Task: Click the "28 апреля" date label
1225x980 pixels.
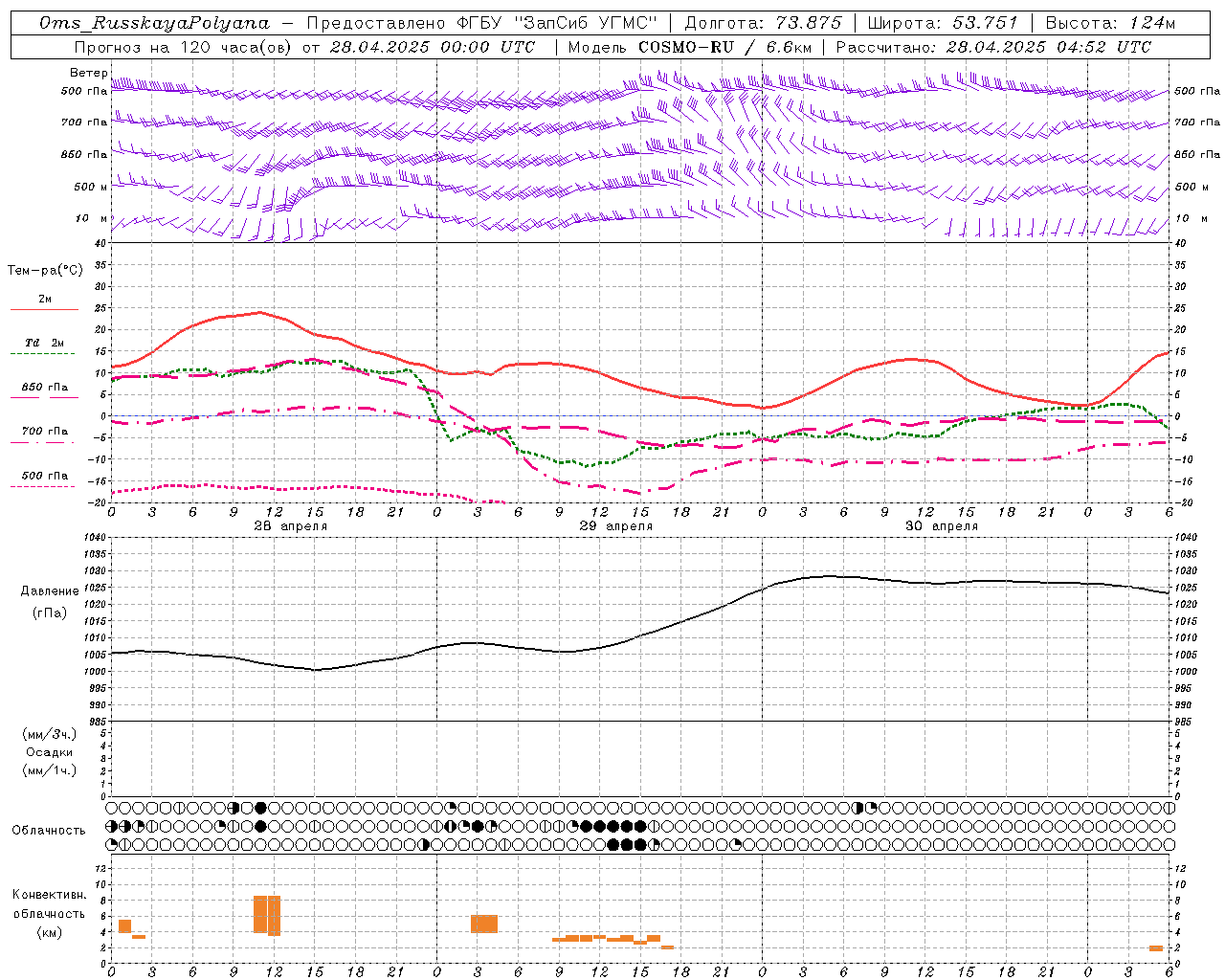Action: [290, 526]
